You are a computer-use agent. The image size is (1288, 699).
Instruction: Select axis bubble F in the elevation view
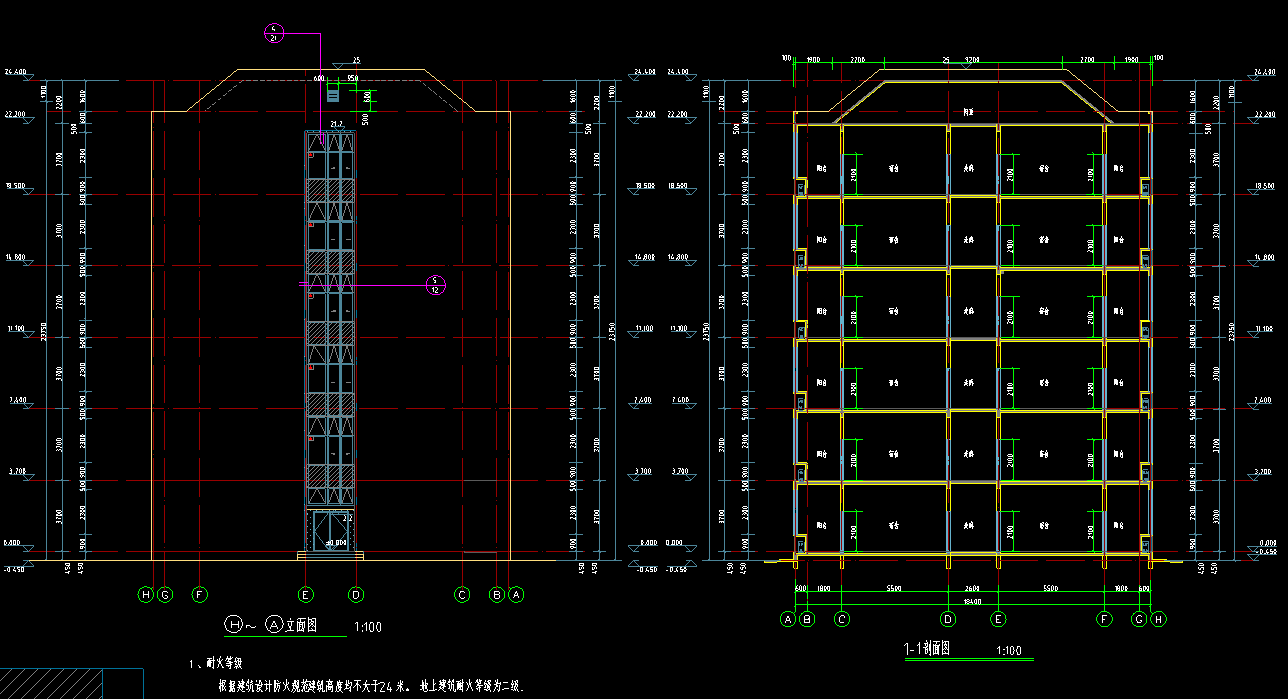pos(200,595)
